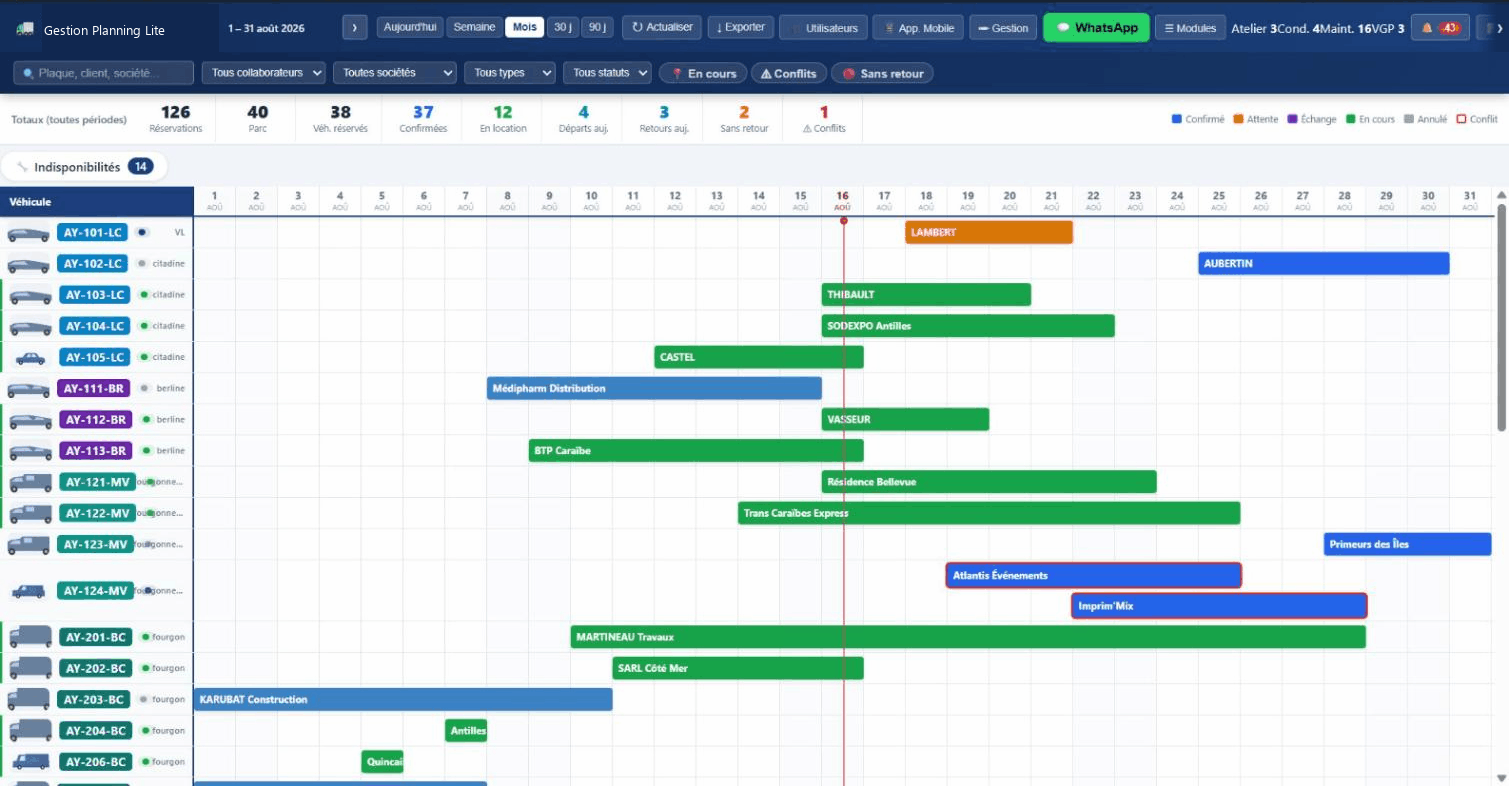Viewport: 1509px width, 786px height.
Task: Click the day 16 today column header
Action: pos(842,201)
